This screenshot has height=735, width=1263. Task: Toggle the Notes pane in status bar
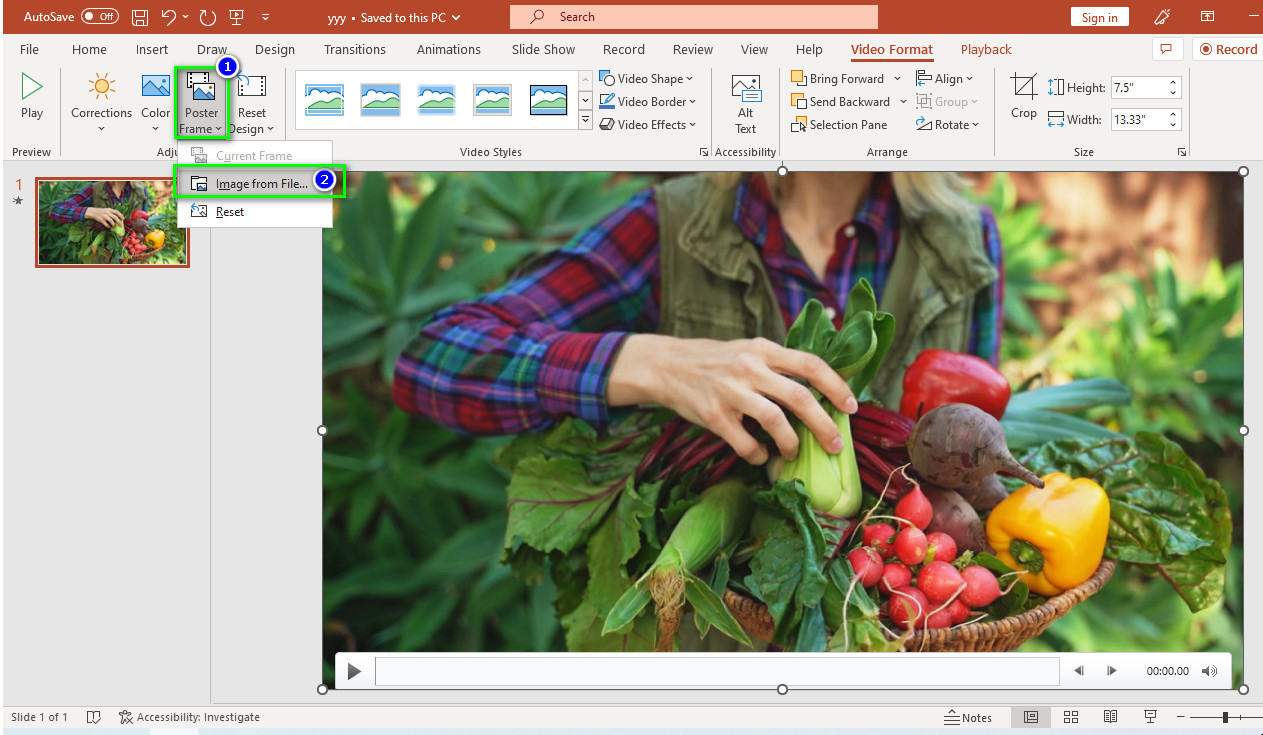pyautogui.click(x=968, y=717)
